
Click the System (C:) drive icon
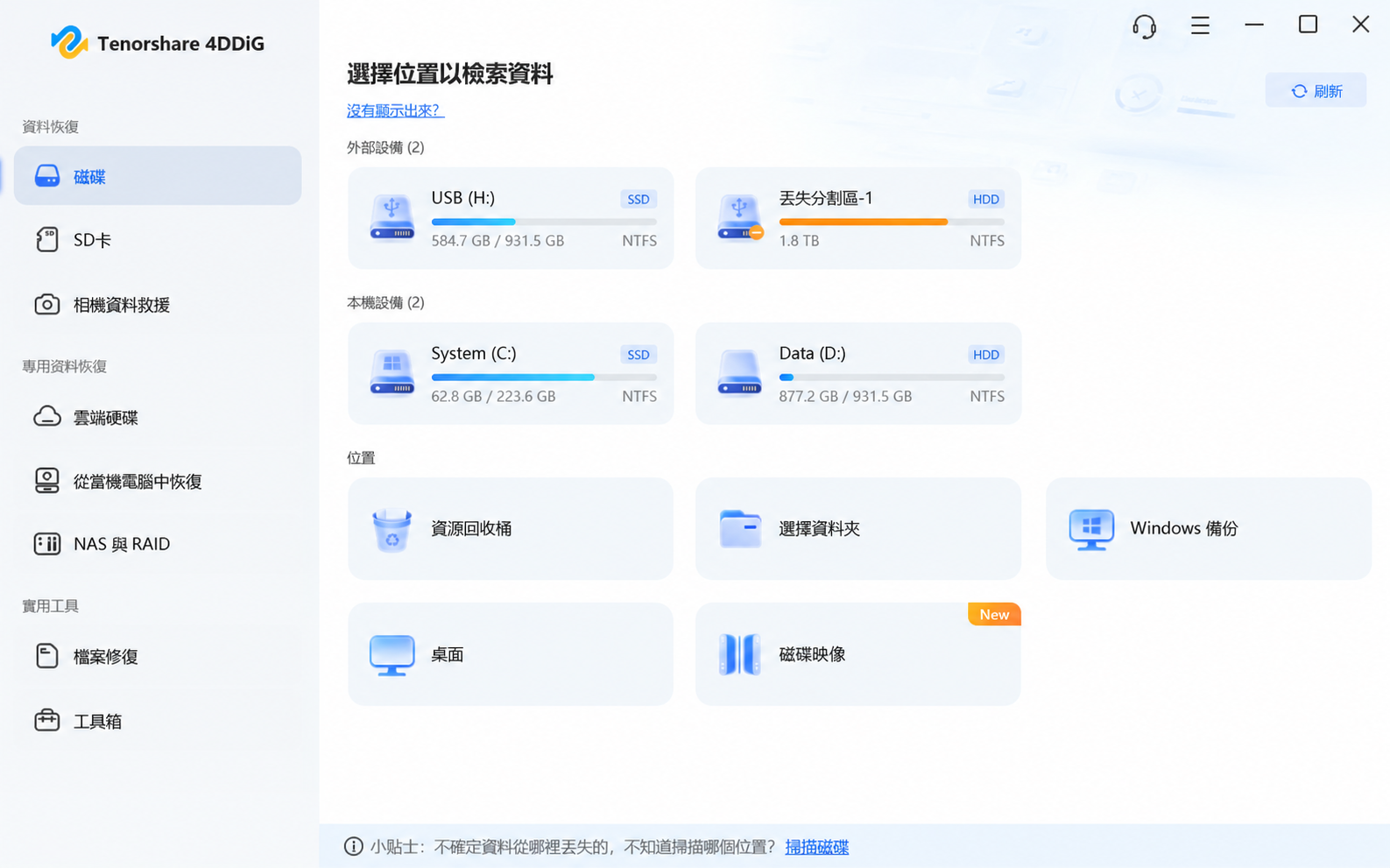coord(392,373)
